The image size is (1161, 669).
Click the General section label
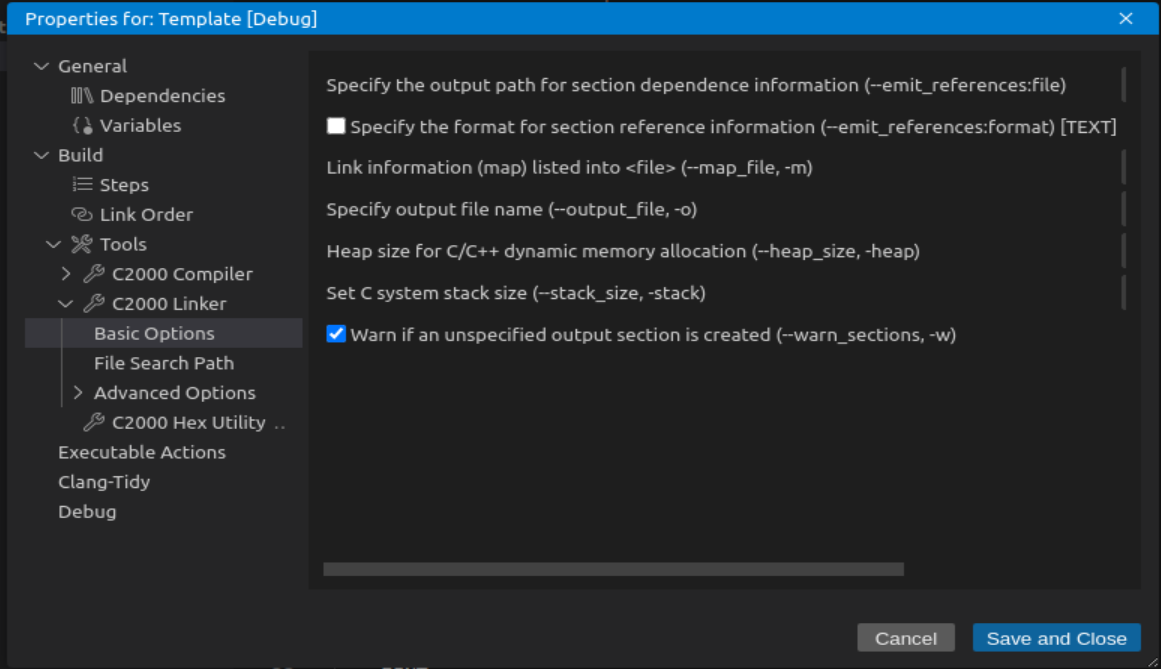tap(92, 66)
